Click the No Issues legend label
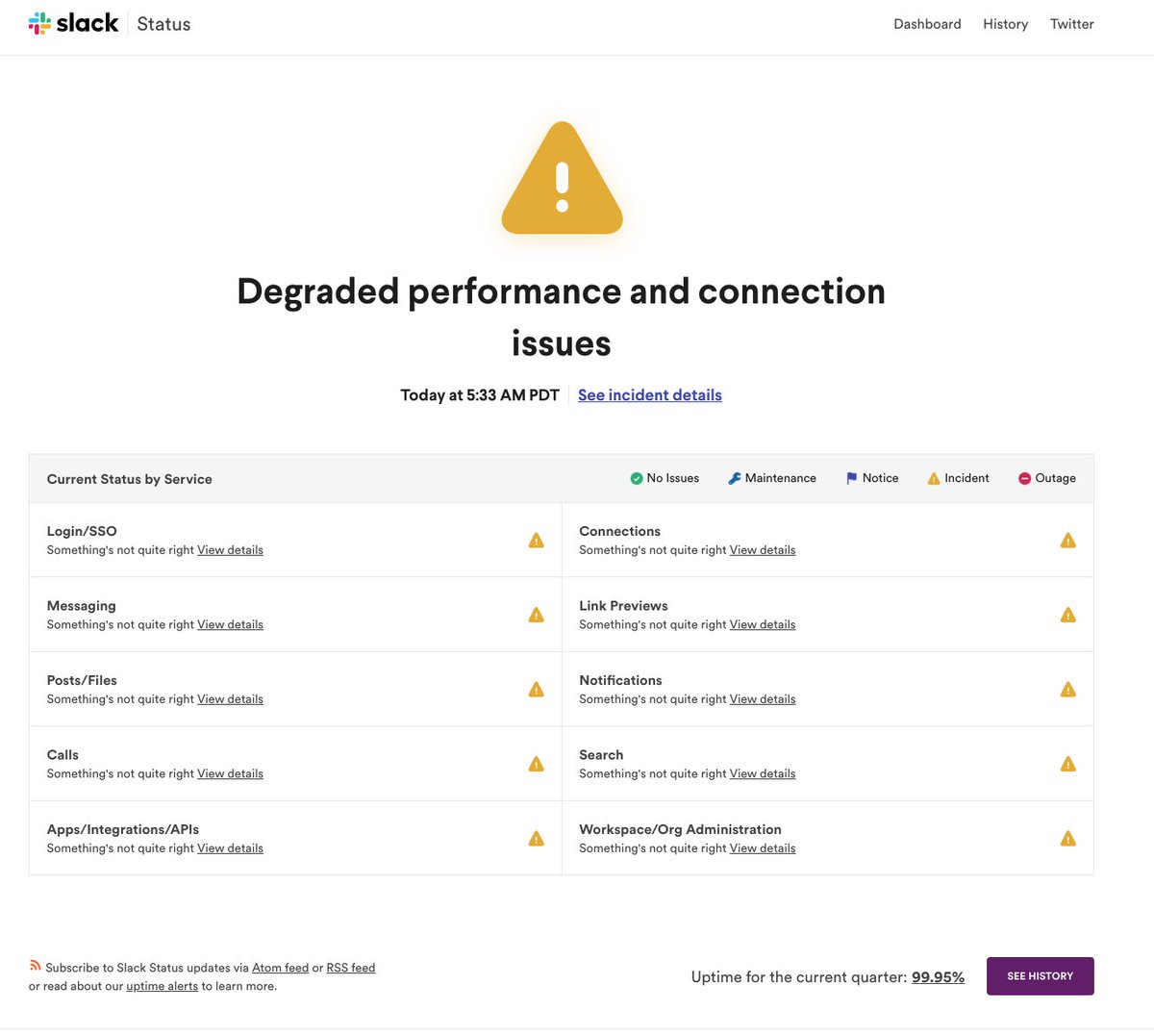 pos(673,478)
